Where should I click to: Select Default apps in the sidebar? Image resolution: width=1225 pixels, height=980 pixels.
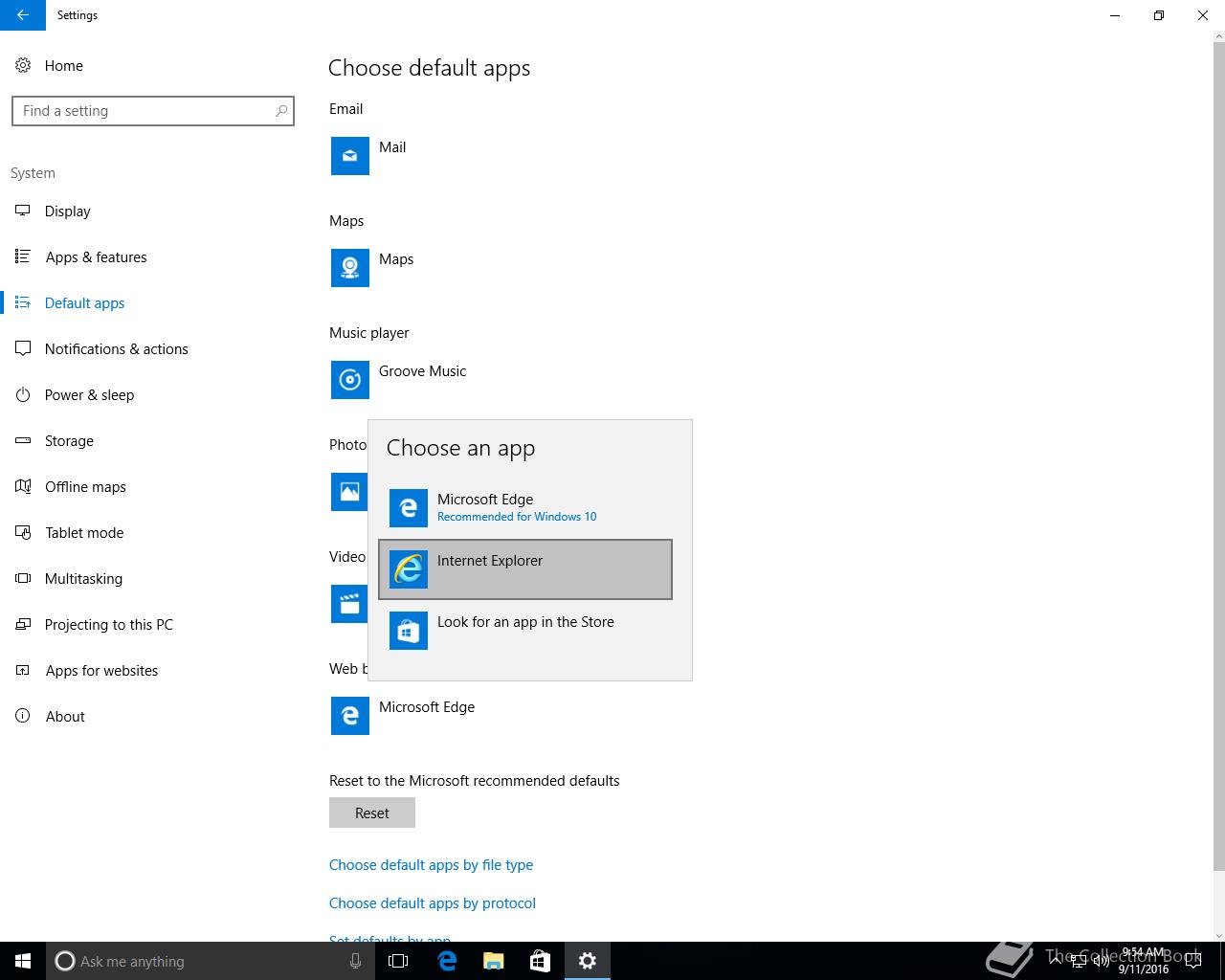[153, 303]
